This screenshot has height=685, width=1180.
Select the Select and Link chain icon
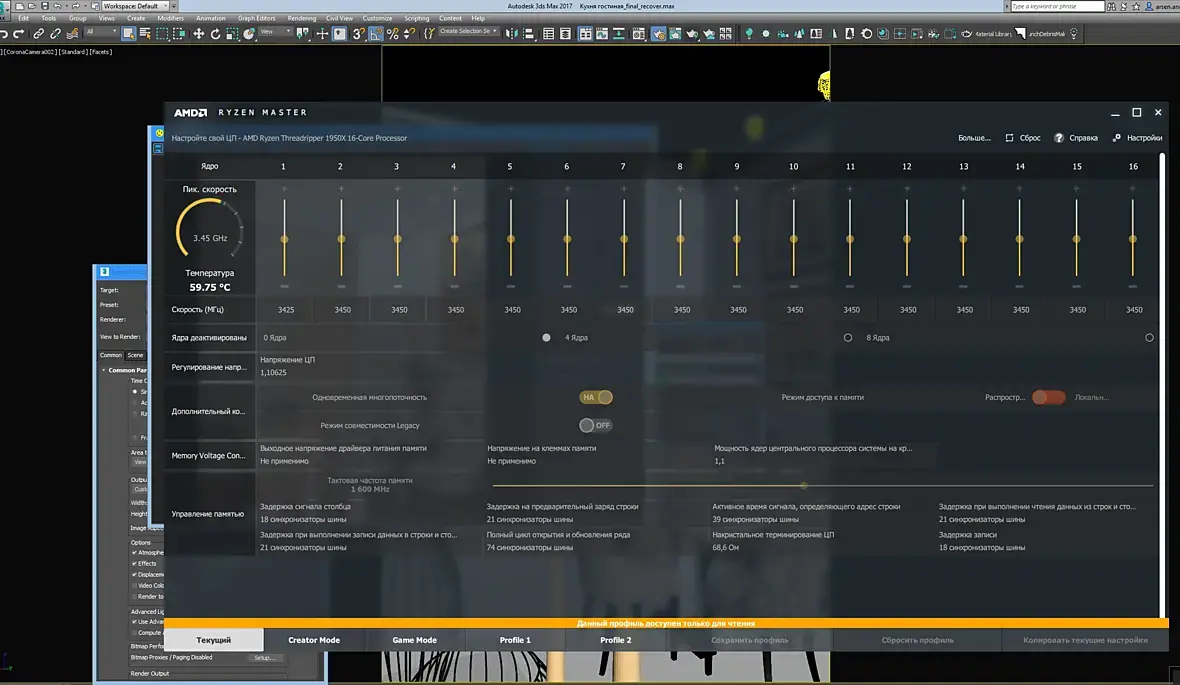pos(38,34)
